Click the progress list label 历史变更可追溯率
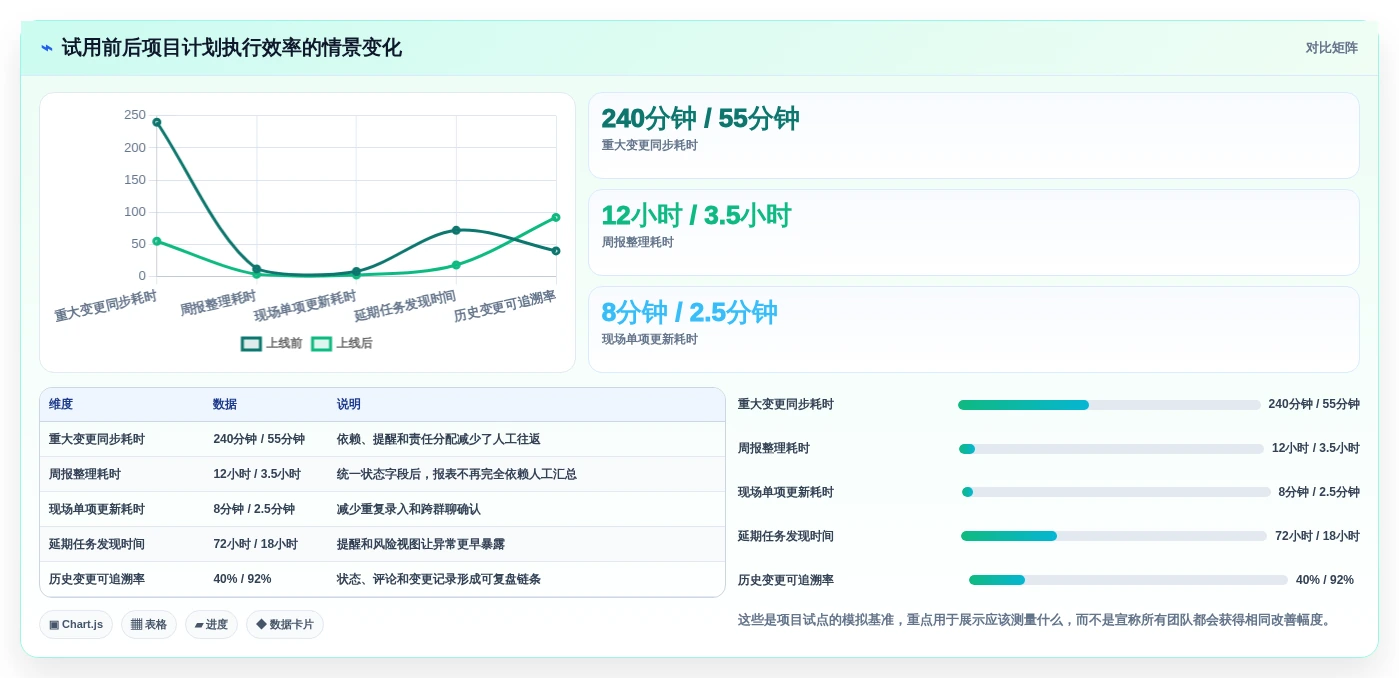Viewport: 1399px width, 678px height. pyautogui.click(x=786, y=580)
